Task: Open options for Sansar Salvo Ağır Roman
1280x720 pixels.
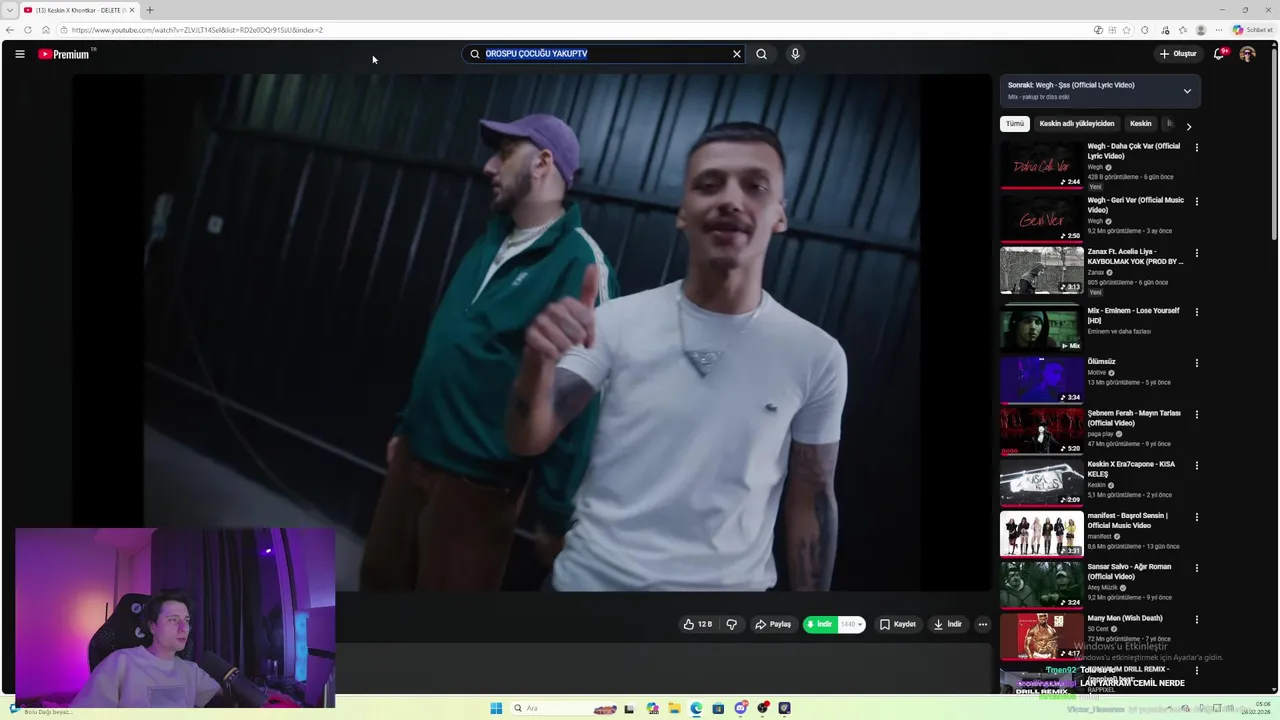Action: tap(1197, 568)
